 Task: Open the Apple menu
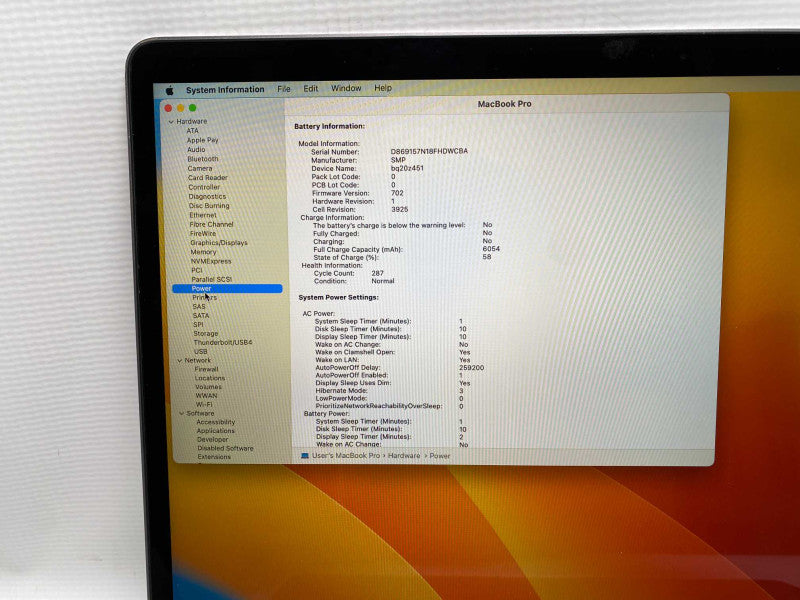click(x=169, y=91)
